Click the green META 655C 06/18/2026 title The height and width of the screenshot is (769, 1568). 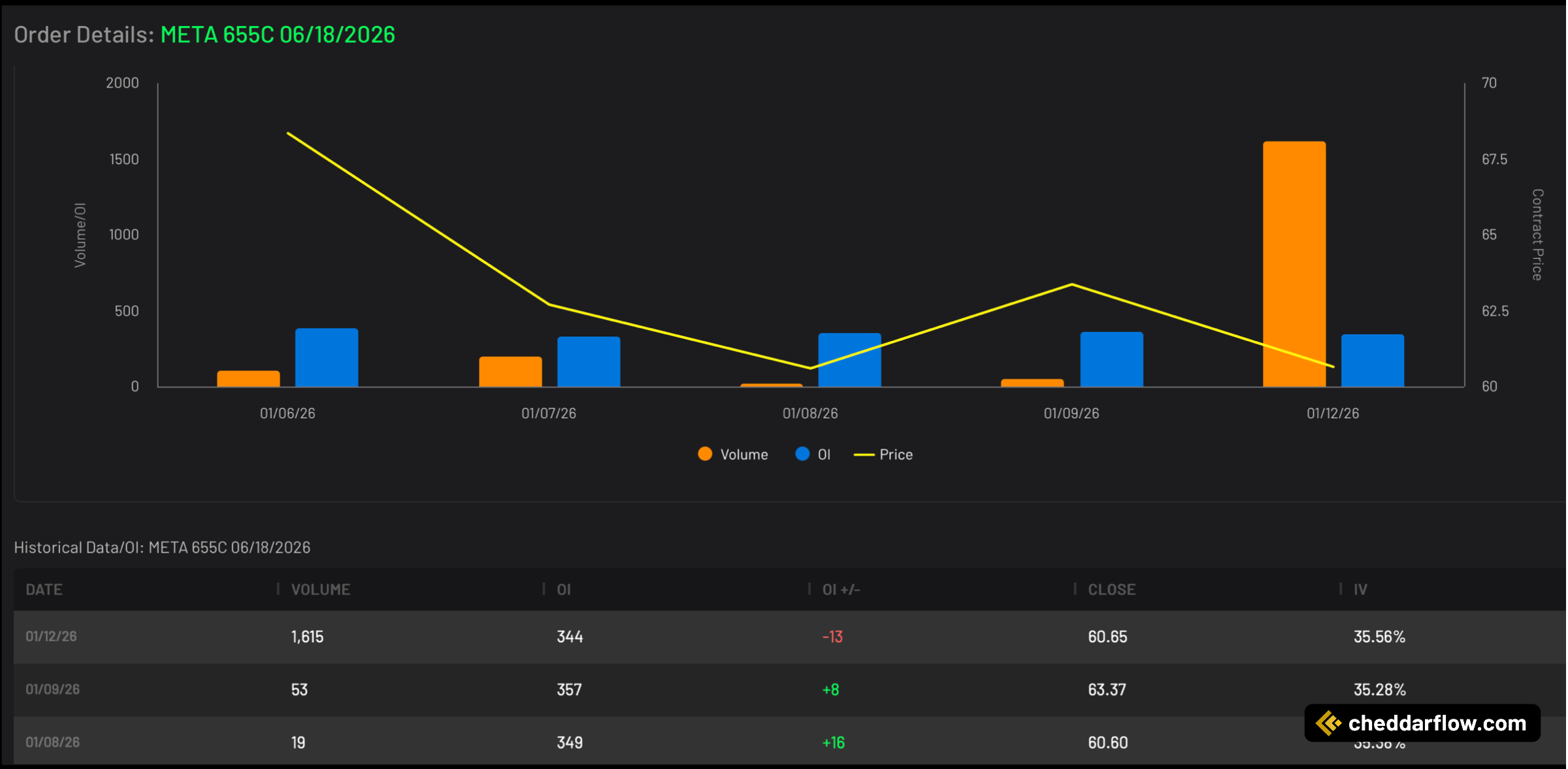click(x=278, y=35)
